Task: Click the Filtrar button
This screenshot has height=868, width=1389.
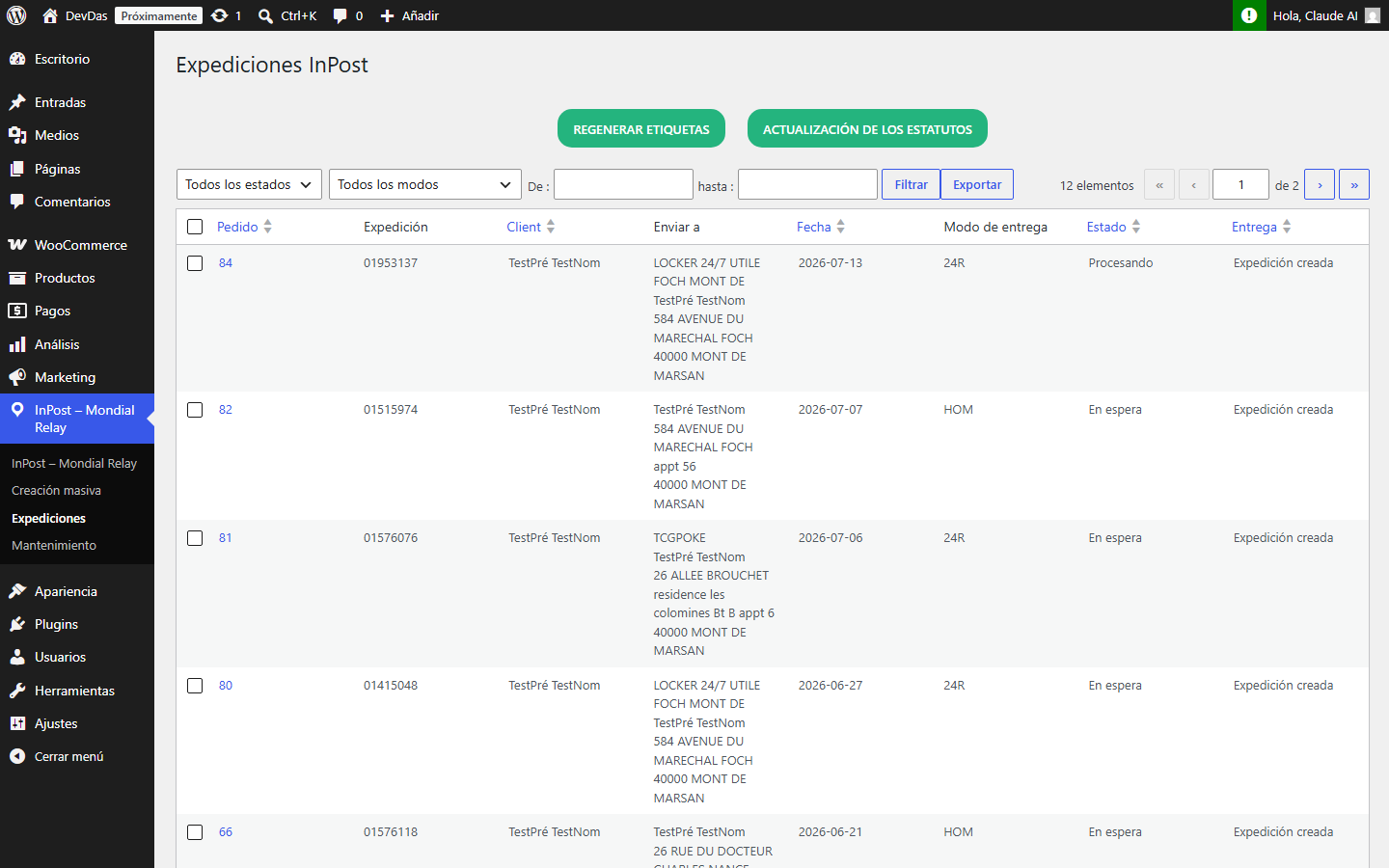Action: pyautogui.click(x=911, y=184)
